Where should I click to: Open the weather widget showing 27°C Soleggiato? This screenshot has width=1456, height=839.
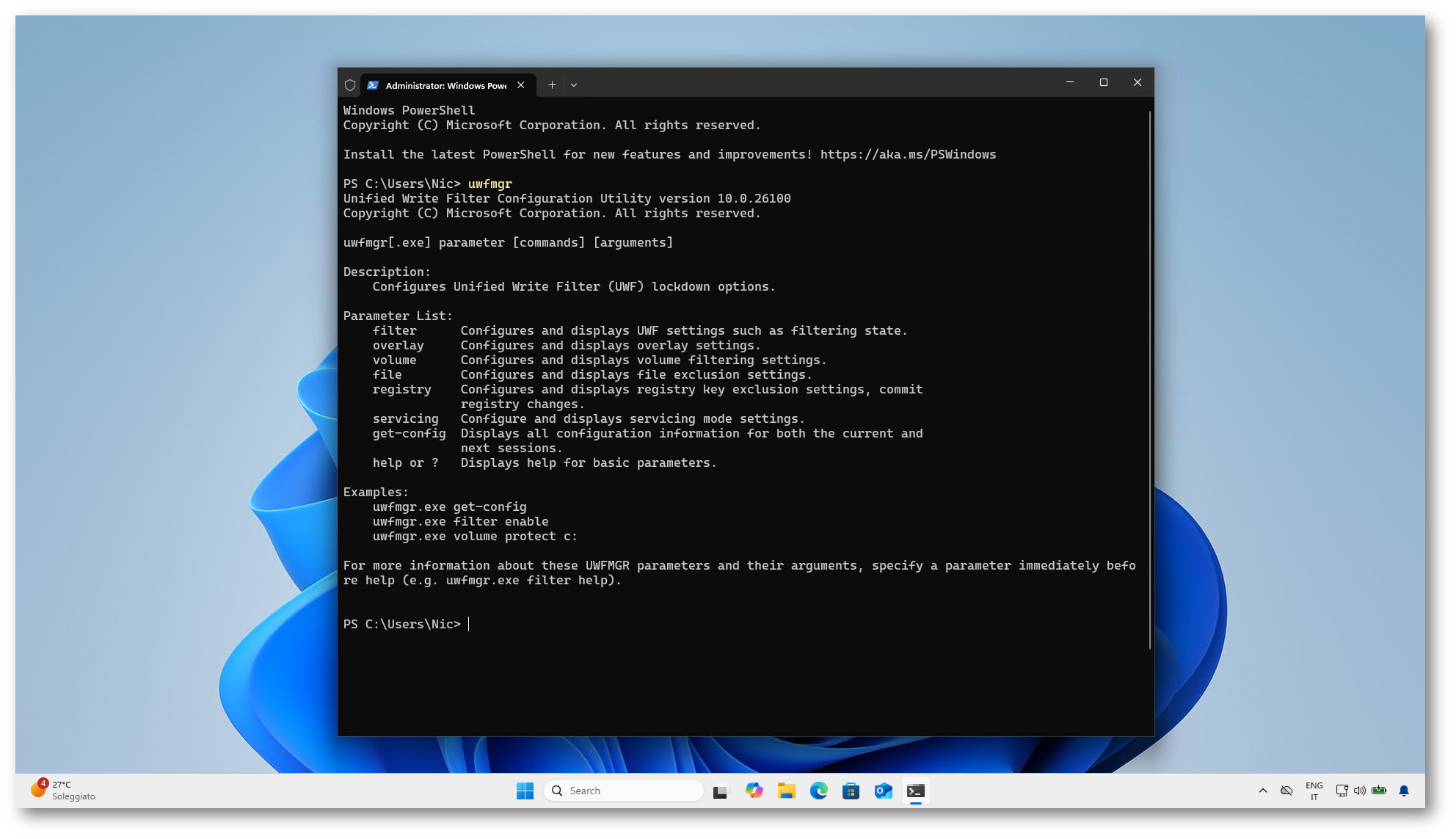tap(63, 791)
